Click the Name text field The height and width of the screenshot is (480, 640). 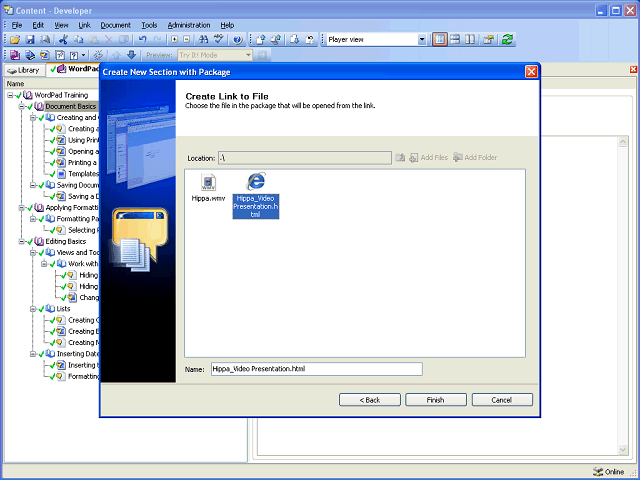317,369
